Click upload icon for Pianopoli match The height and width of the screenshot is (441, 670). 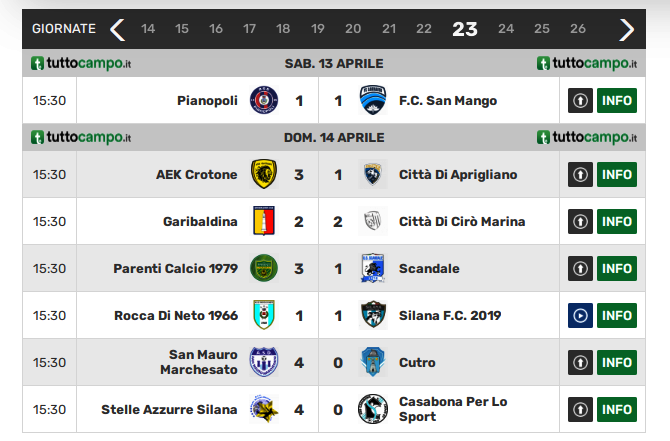580,100
